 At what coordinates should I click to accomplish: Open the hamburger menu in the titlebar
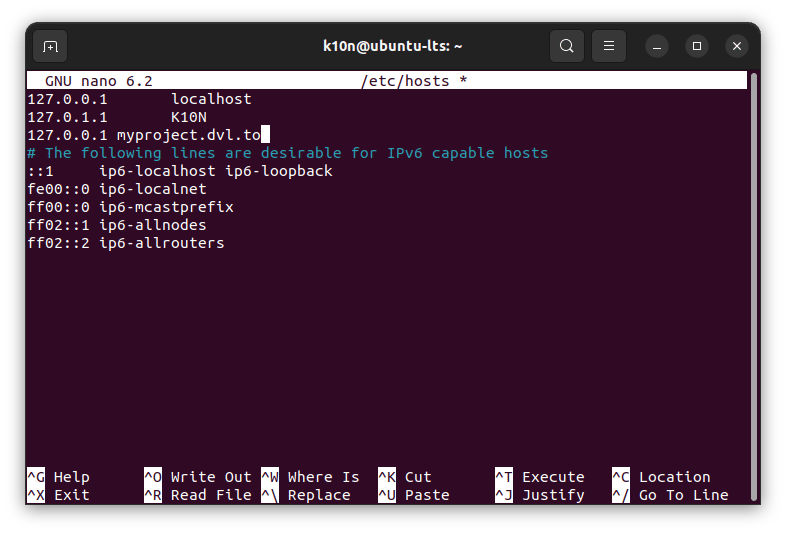coord(608,46)
